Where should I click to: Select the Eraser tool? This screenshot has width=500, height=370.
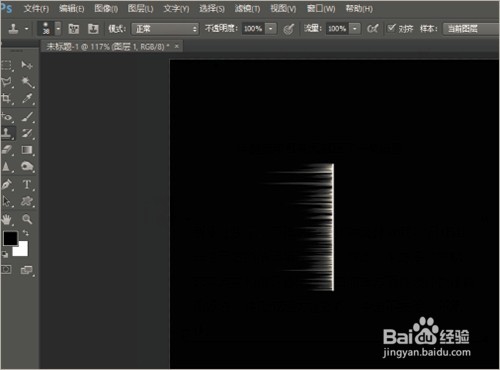[x=7, y=150]
